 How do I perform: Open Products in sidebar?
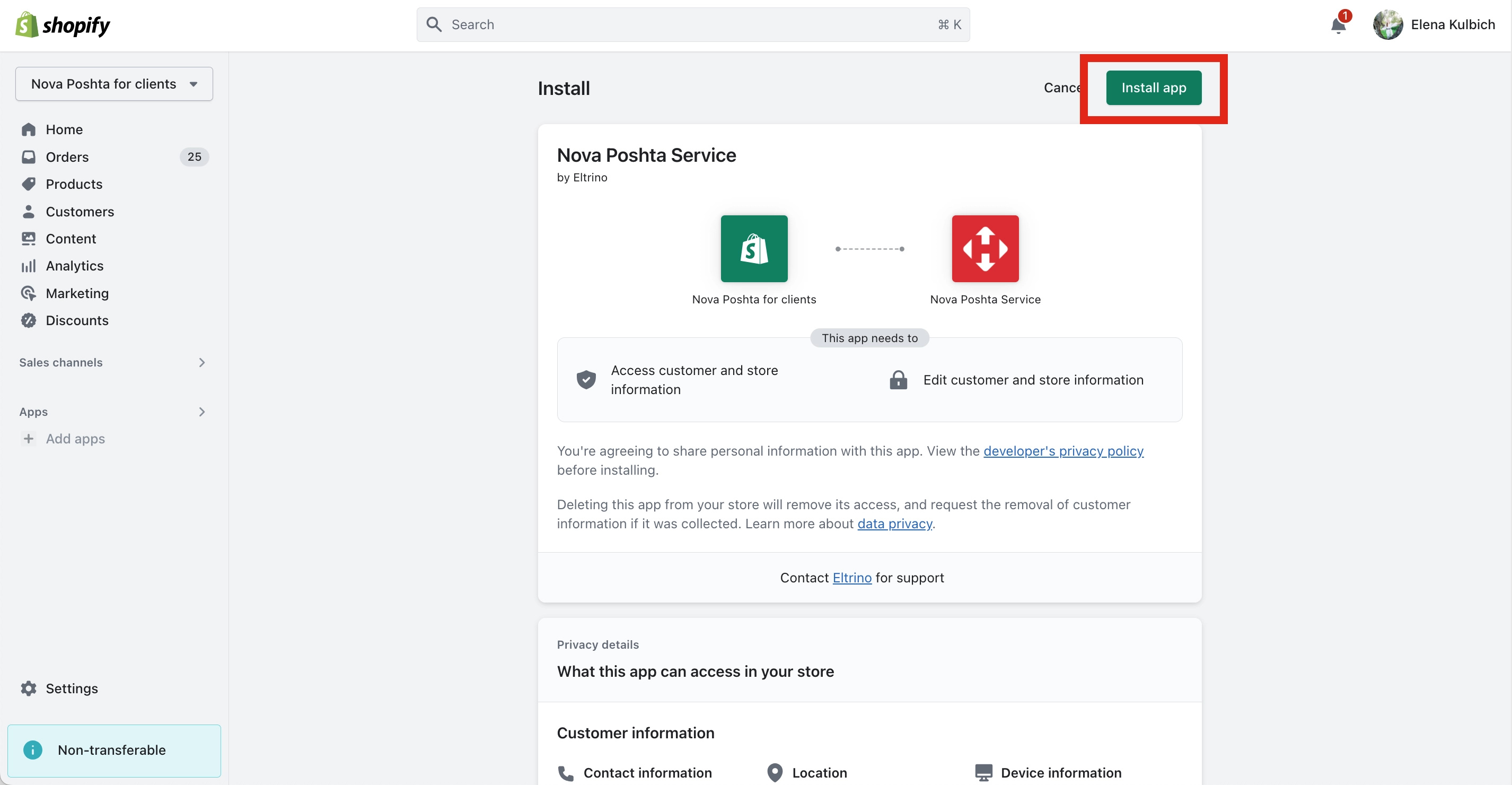74,184
